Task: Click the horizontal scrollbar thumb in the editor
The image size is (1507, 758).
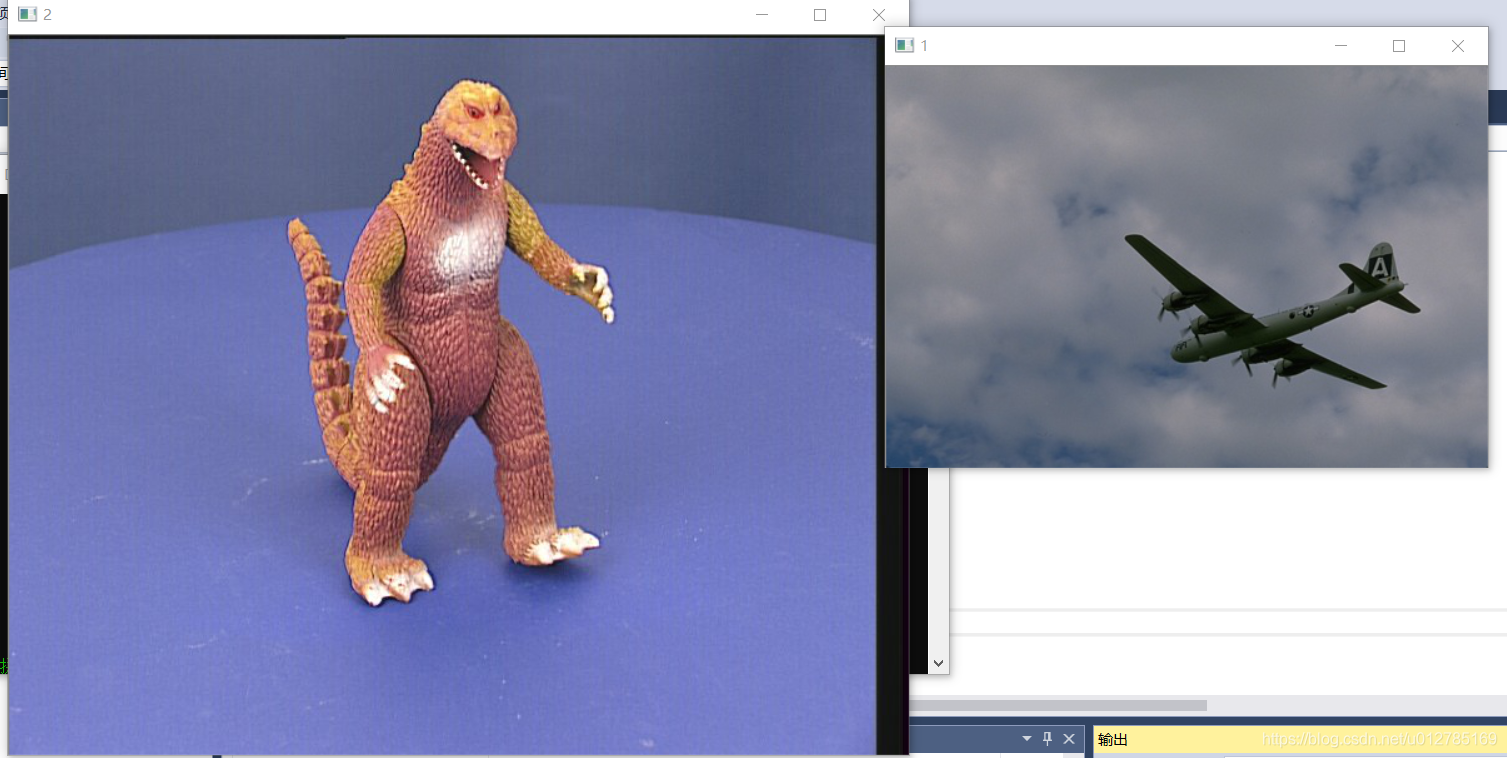Action: point(1058,705)
